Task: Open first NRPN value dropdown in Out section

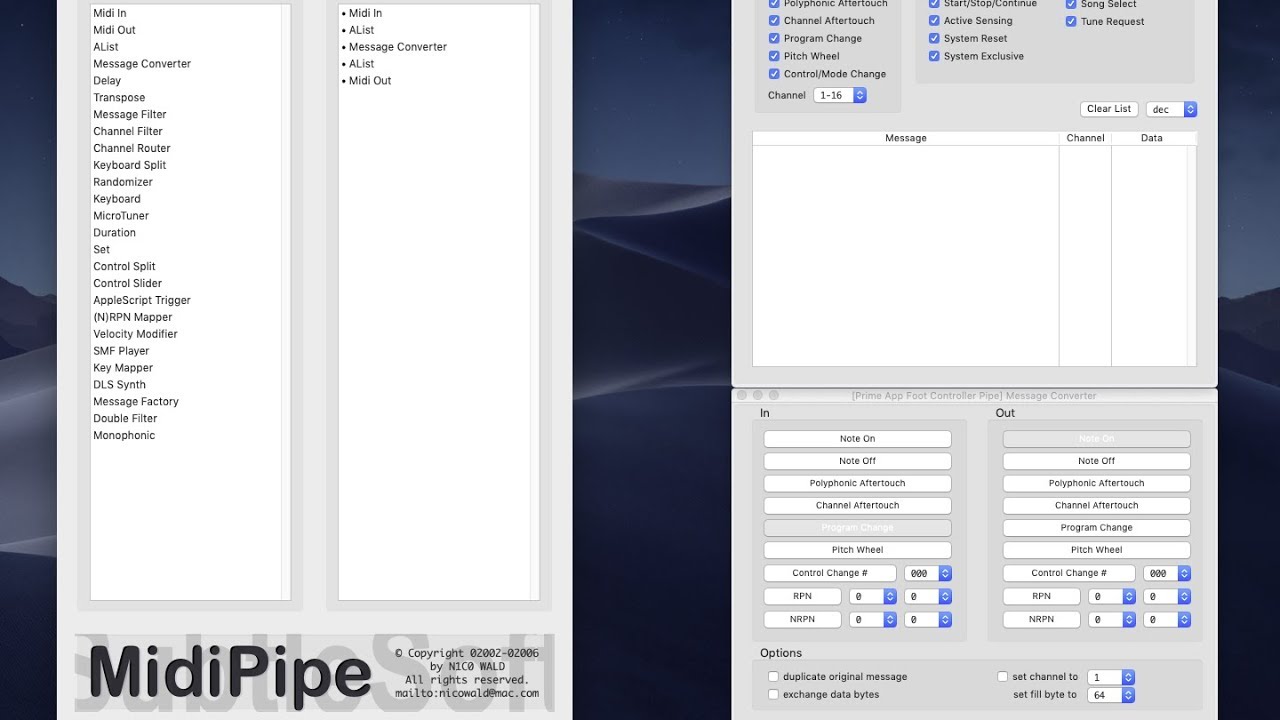Action: coord(1112,620)
